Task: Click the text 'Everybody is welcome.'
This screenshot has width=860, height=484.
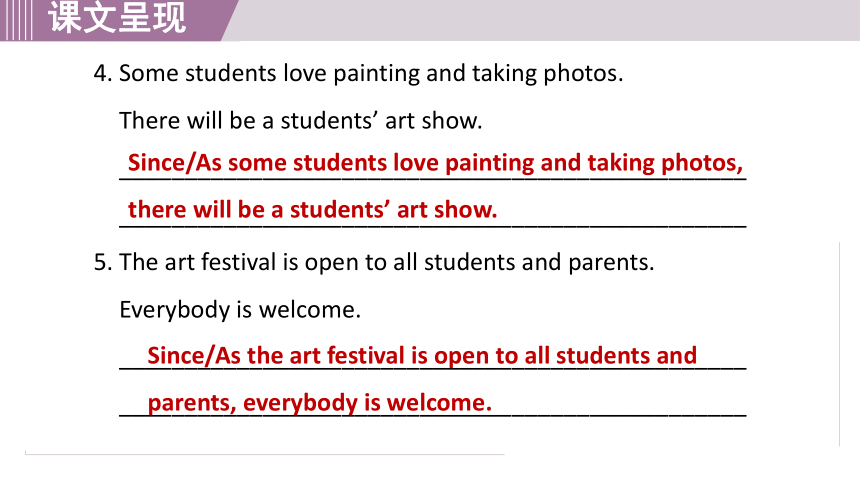Action: [240, 310]
